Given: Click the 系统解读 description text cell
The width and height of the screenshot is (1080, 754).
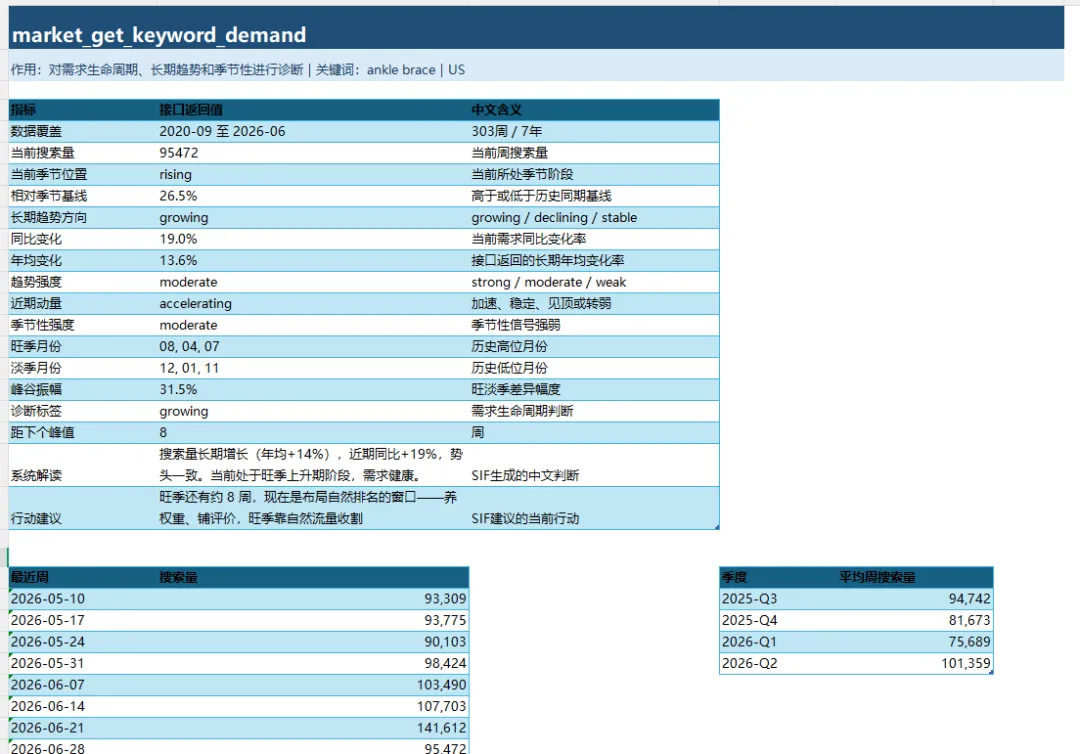Looking at the screenshot, I should [x=313, y=465].
